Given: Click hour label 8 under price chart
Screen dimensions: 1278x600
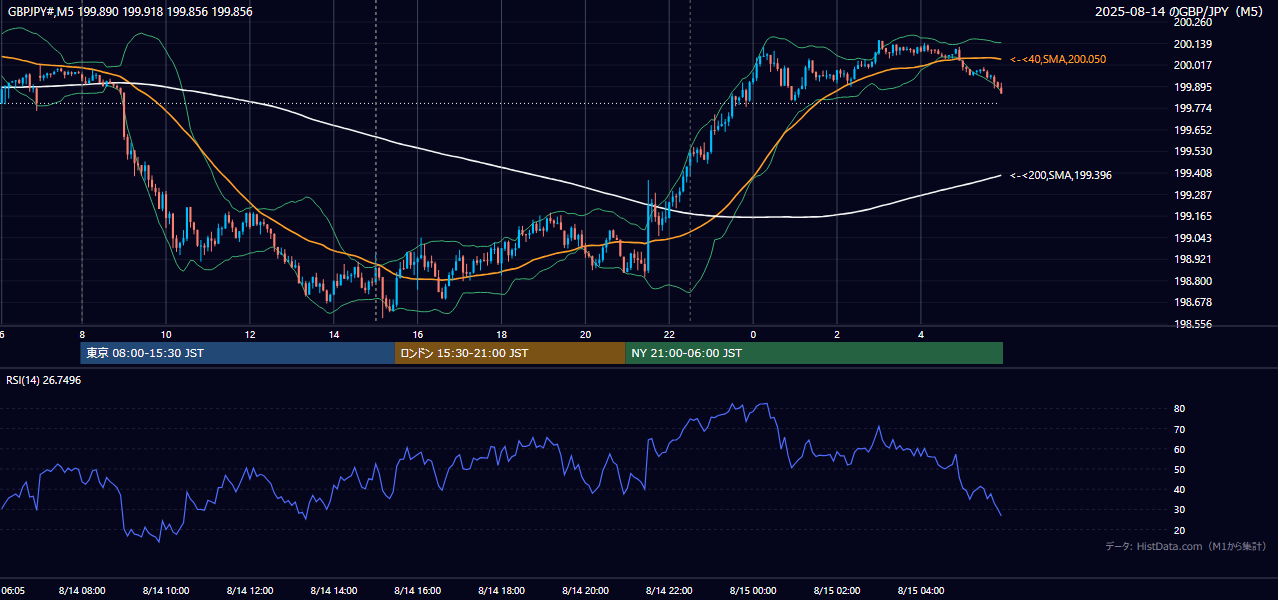Looking at the screenshot, I should [x=82, y=335].
